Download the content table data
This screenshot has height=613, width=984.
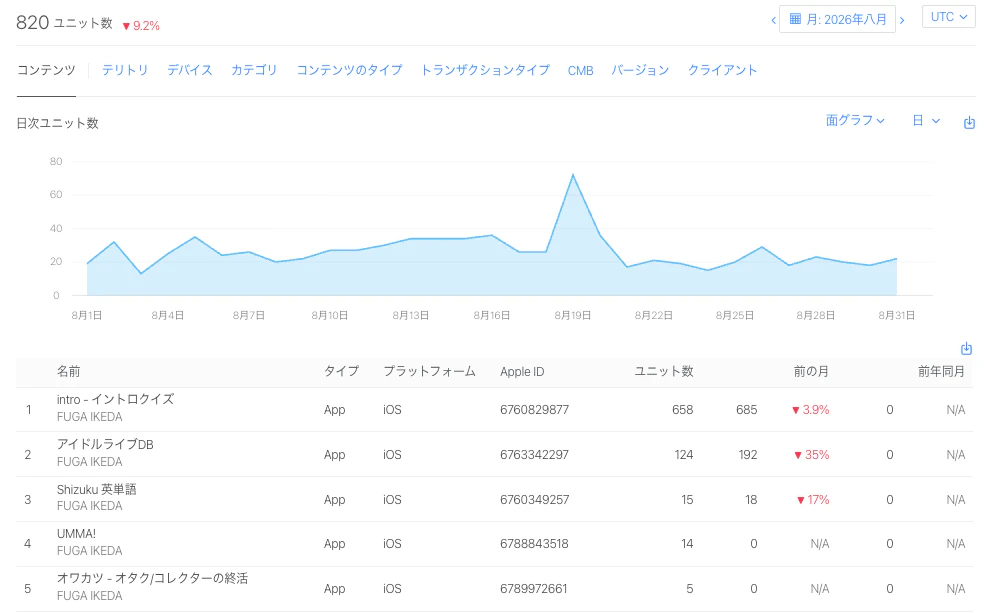coord(966,348)
